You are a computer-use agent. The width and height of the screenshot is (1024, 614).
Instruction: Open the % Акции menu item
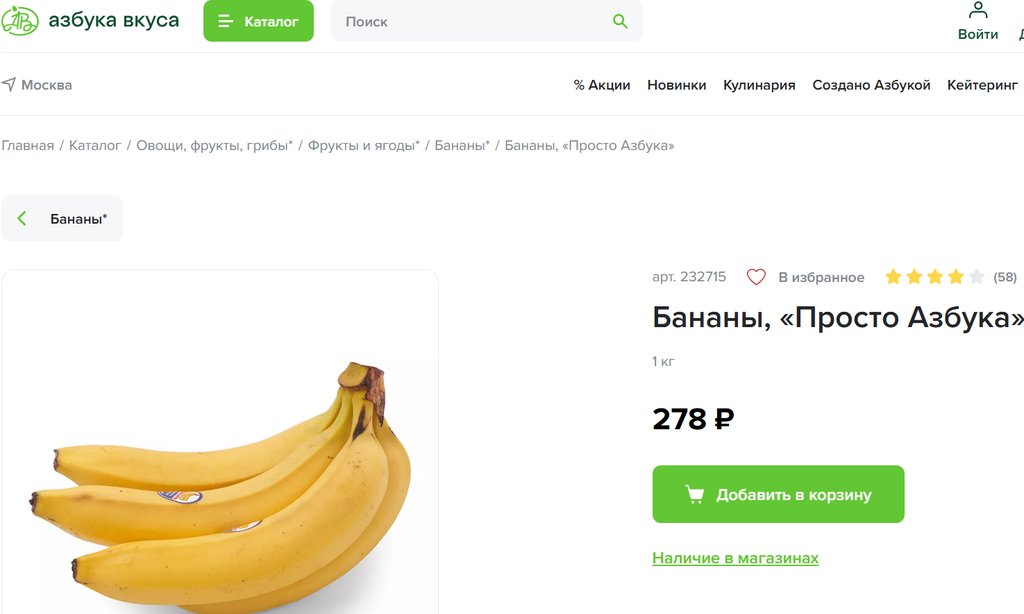pyautogui.click(x=601, y=85)
